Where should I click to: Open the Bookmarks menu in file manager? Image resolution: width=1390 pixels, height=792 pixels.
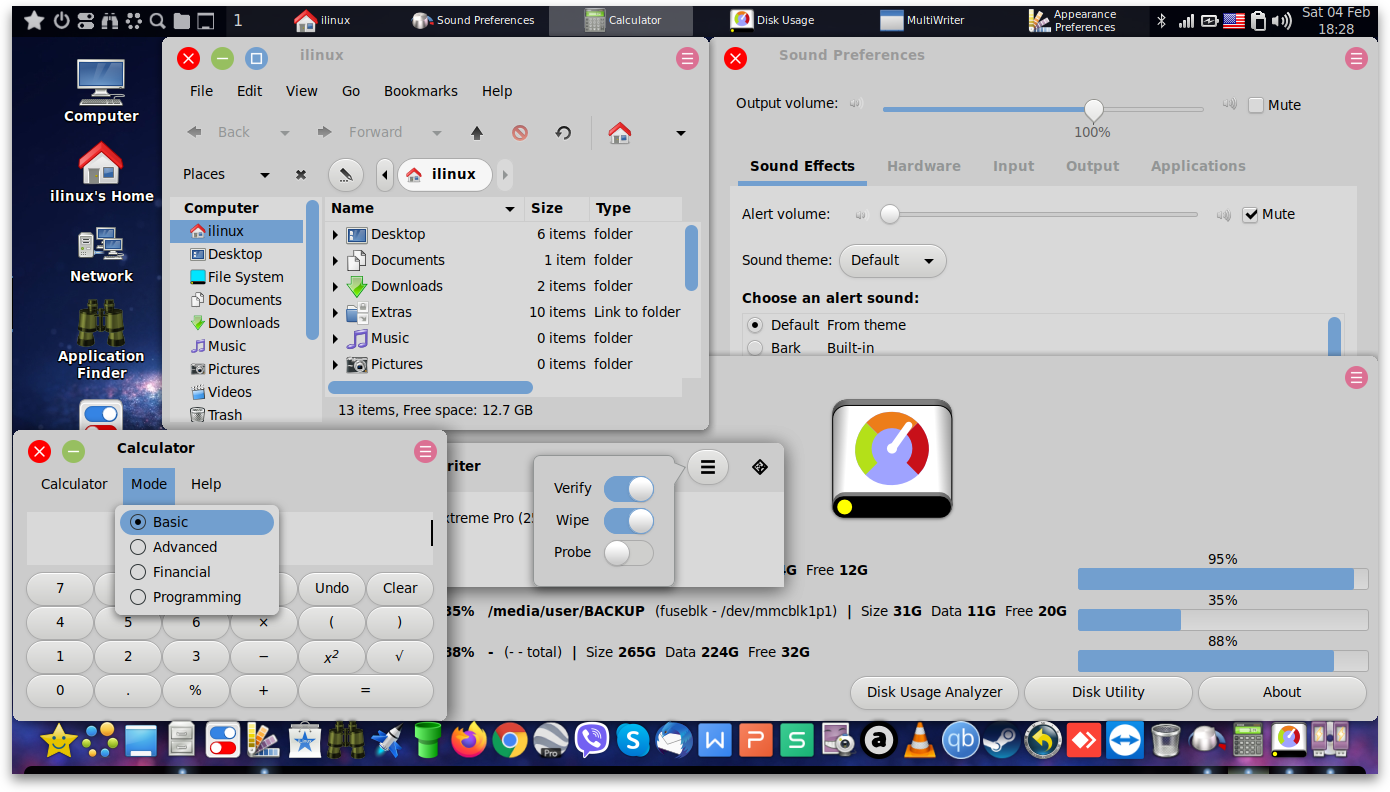[421, 91]
